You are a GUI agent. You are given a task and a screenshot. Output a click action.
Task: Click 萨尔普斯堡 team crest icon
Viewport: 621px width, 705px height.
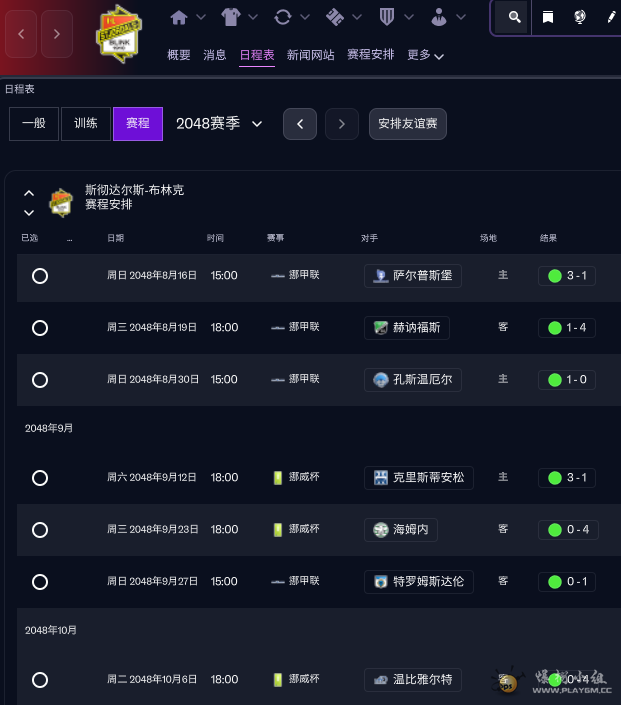coord(381,276)
